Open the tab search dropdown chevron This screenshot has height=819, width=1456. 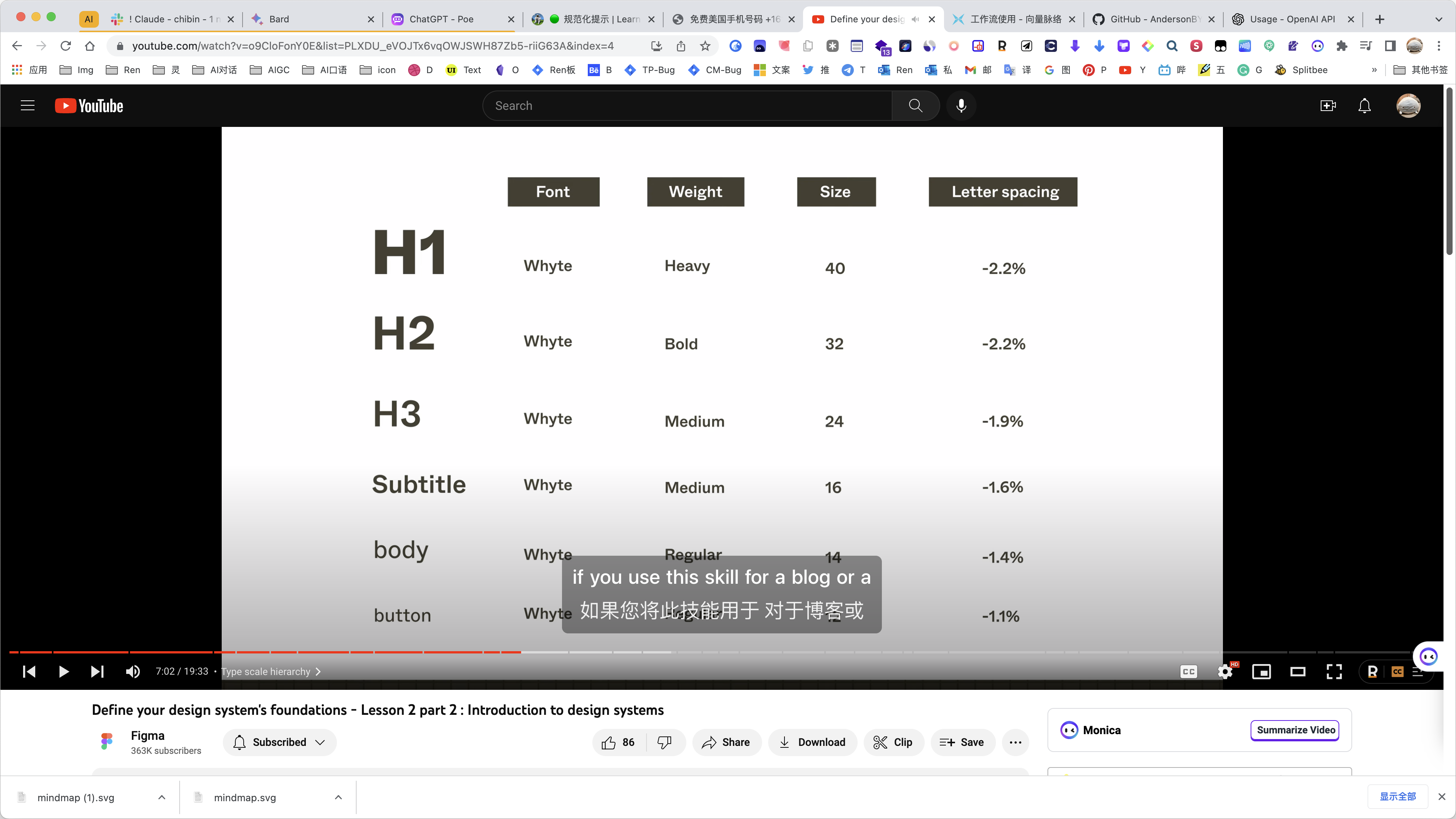[x=1439, y=19]
